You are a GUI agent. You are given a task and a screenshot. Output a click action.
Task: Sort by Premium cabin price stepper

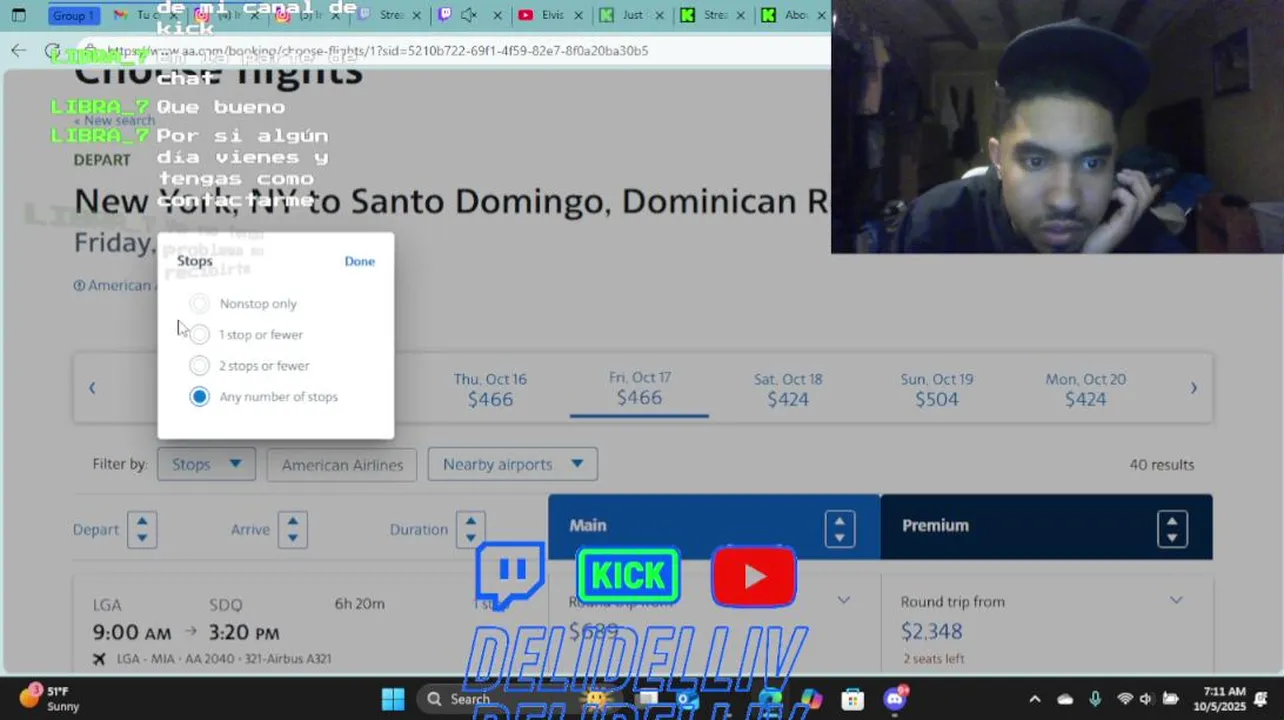(1172, 529)
